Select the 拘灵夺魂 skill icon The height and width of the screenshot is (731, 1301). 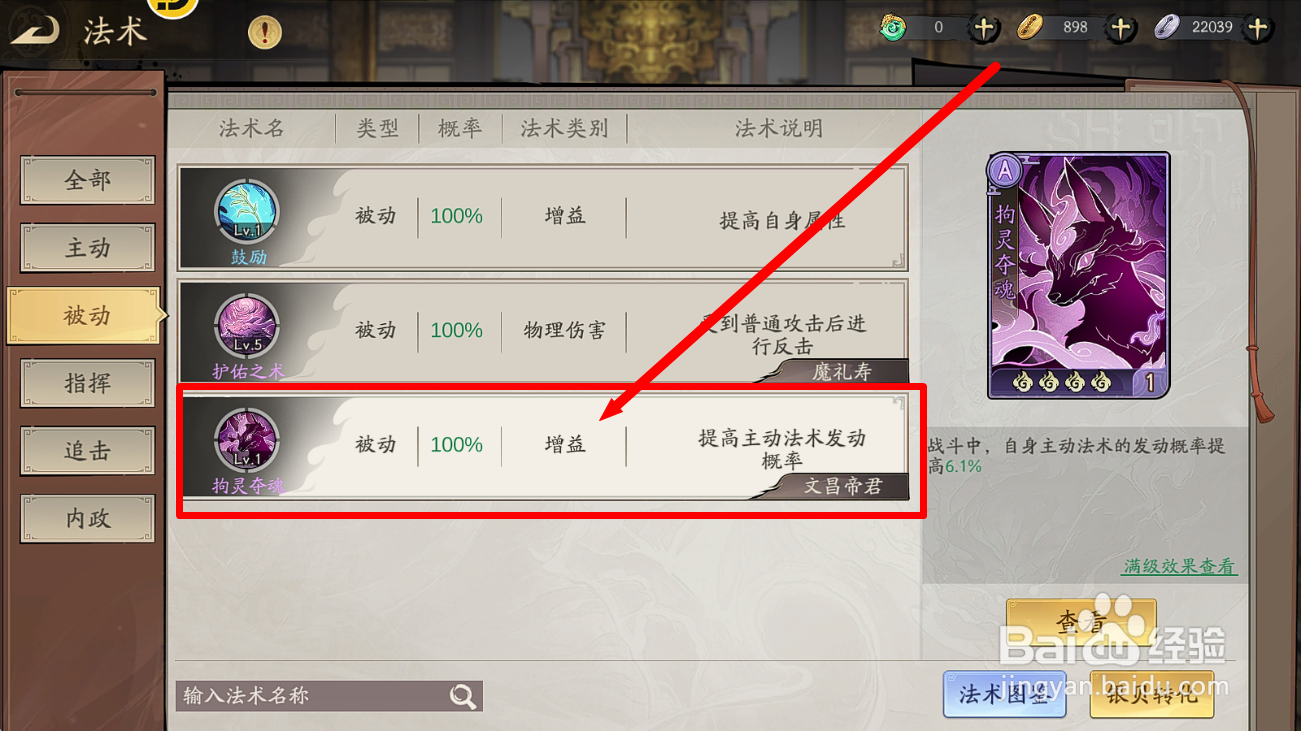click(x=246, y=441)
